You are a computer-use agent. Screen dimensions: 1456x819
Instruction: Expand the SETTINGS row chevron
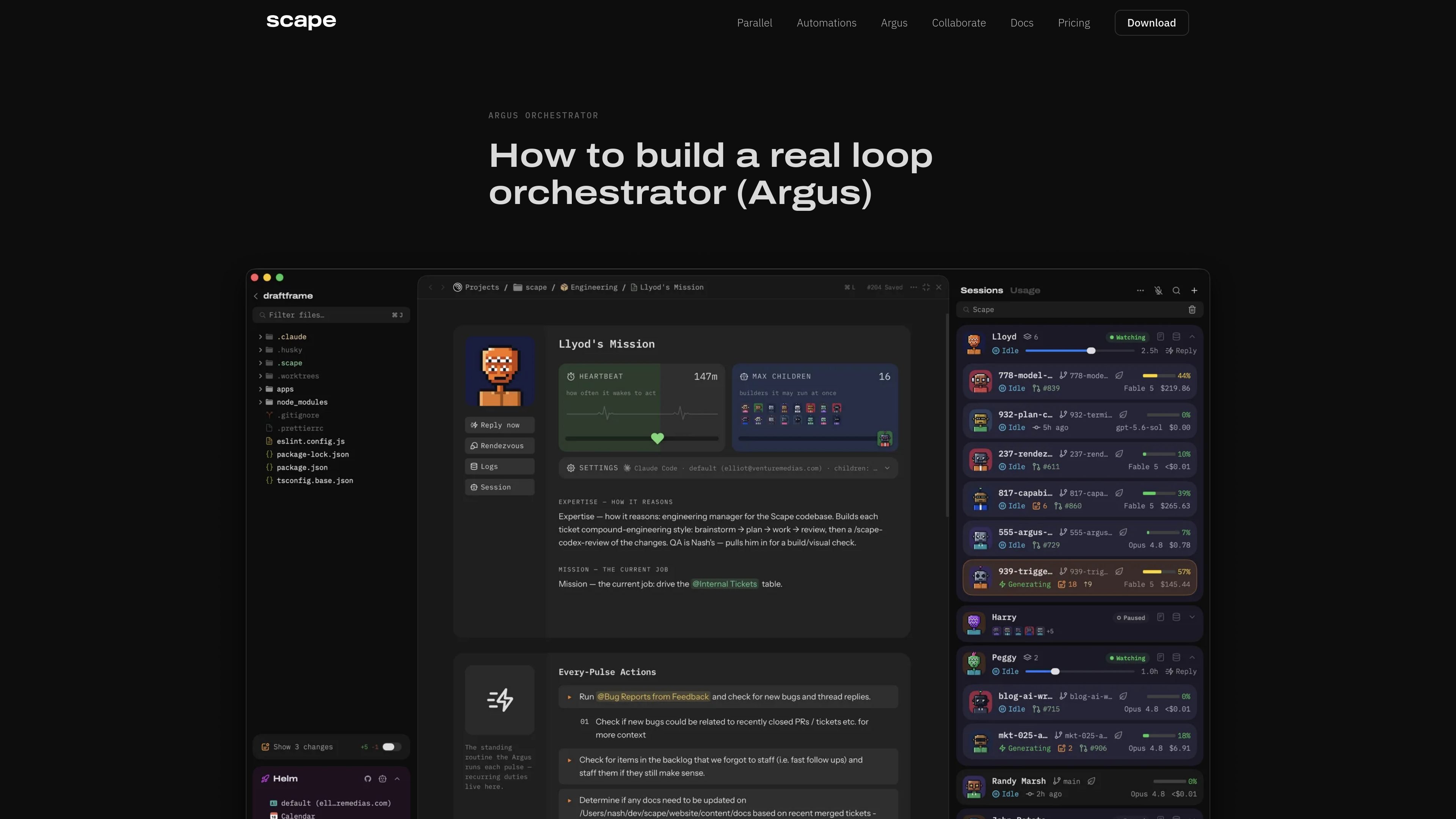[887, 468]
